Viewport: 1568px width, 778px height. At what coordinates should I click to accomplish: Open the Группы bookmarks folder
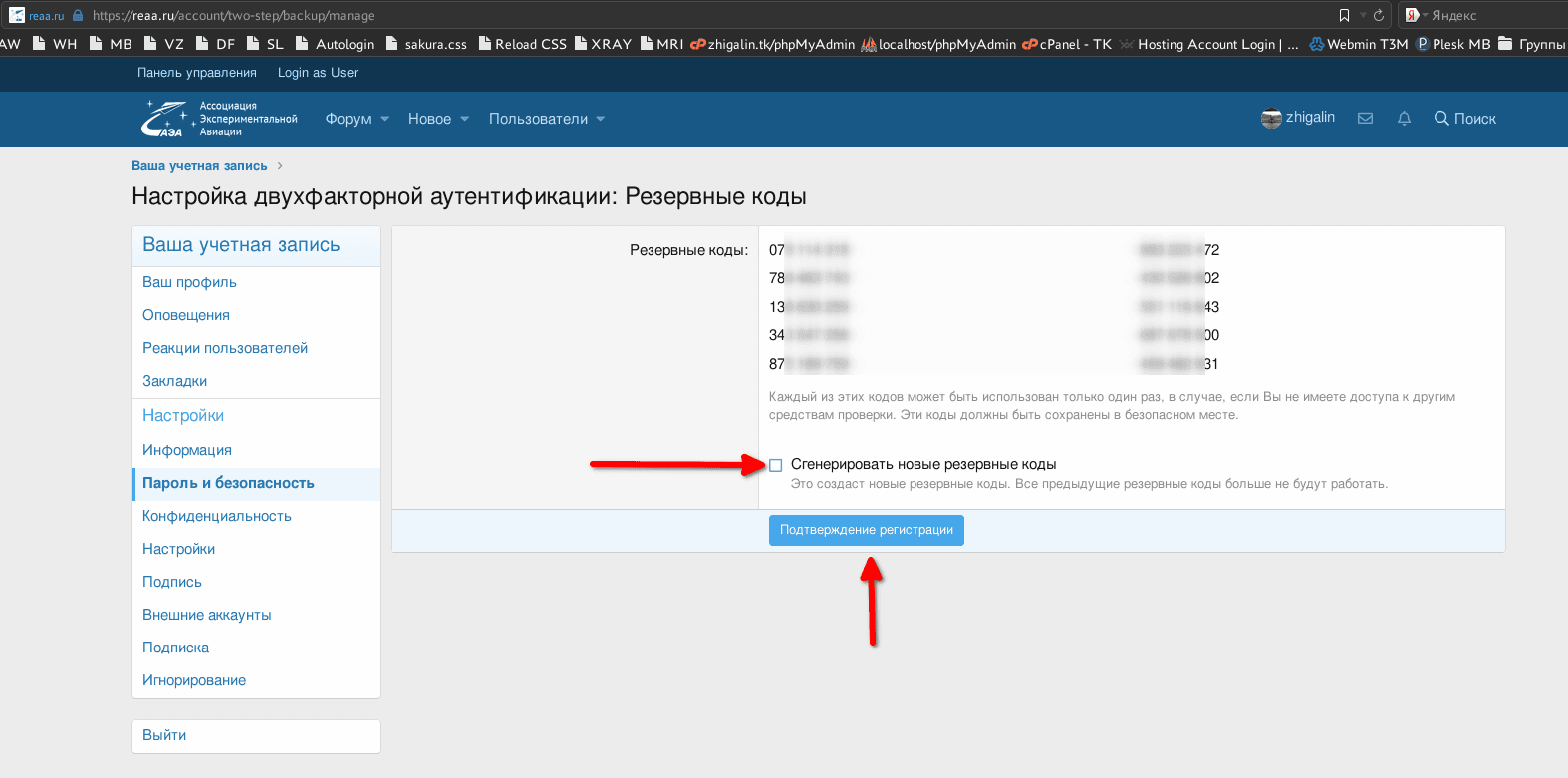pyautogui.click(x=1532, y=44)
